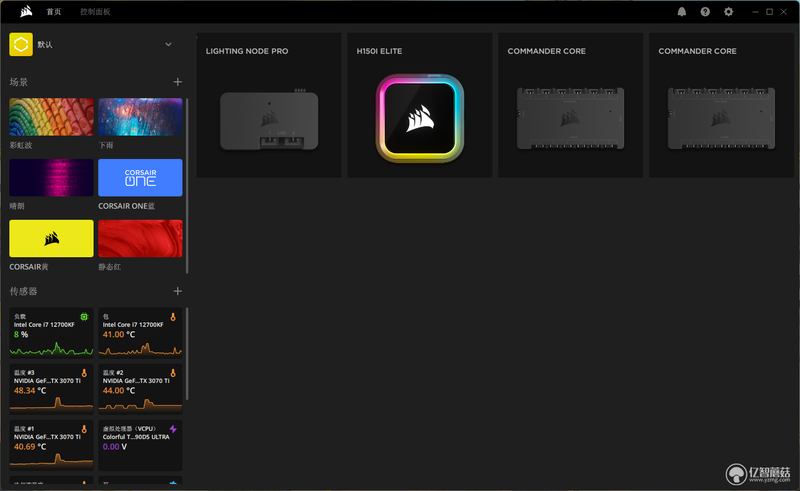Image resolution: width=800 pixels, height=491 pixels.
Task: Click the H150I ELITE RGB pump image
Action: click(420, 118)
